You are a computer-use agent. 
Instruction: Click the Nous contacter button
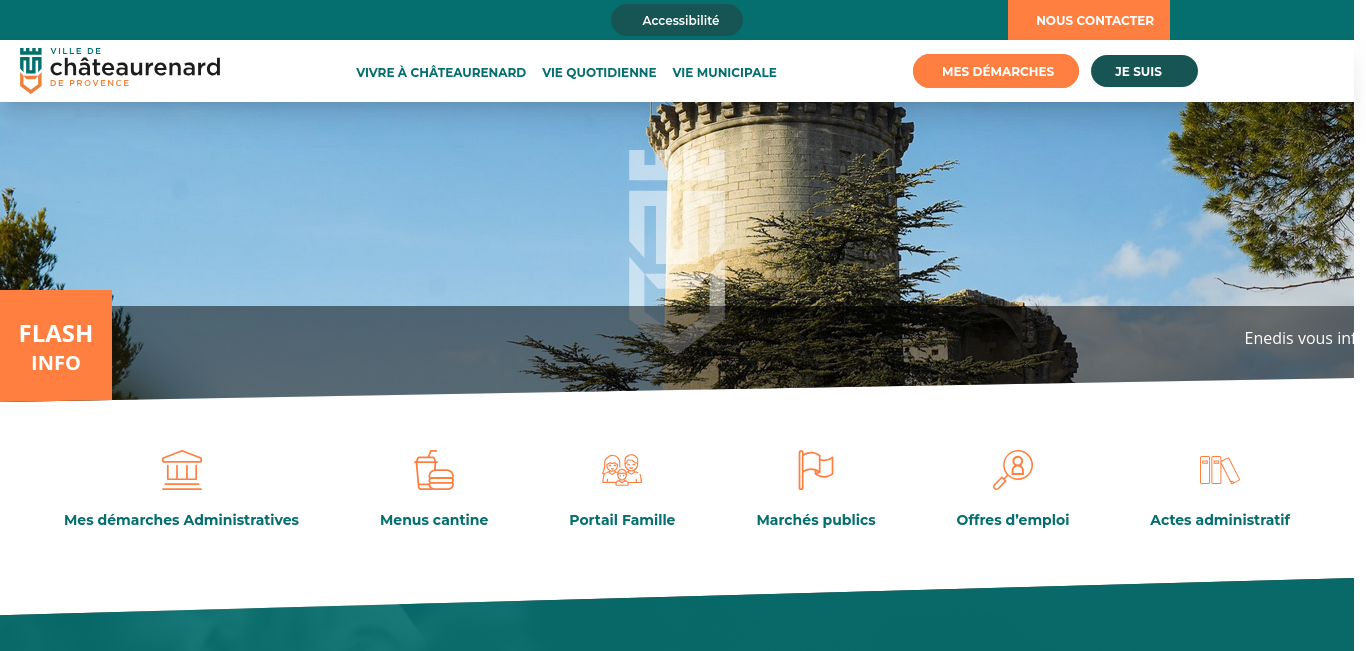click(1089, 20)
